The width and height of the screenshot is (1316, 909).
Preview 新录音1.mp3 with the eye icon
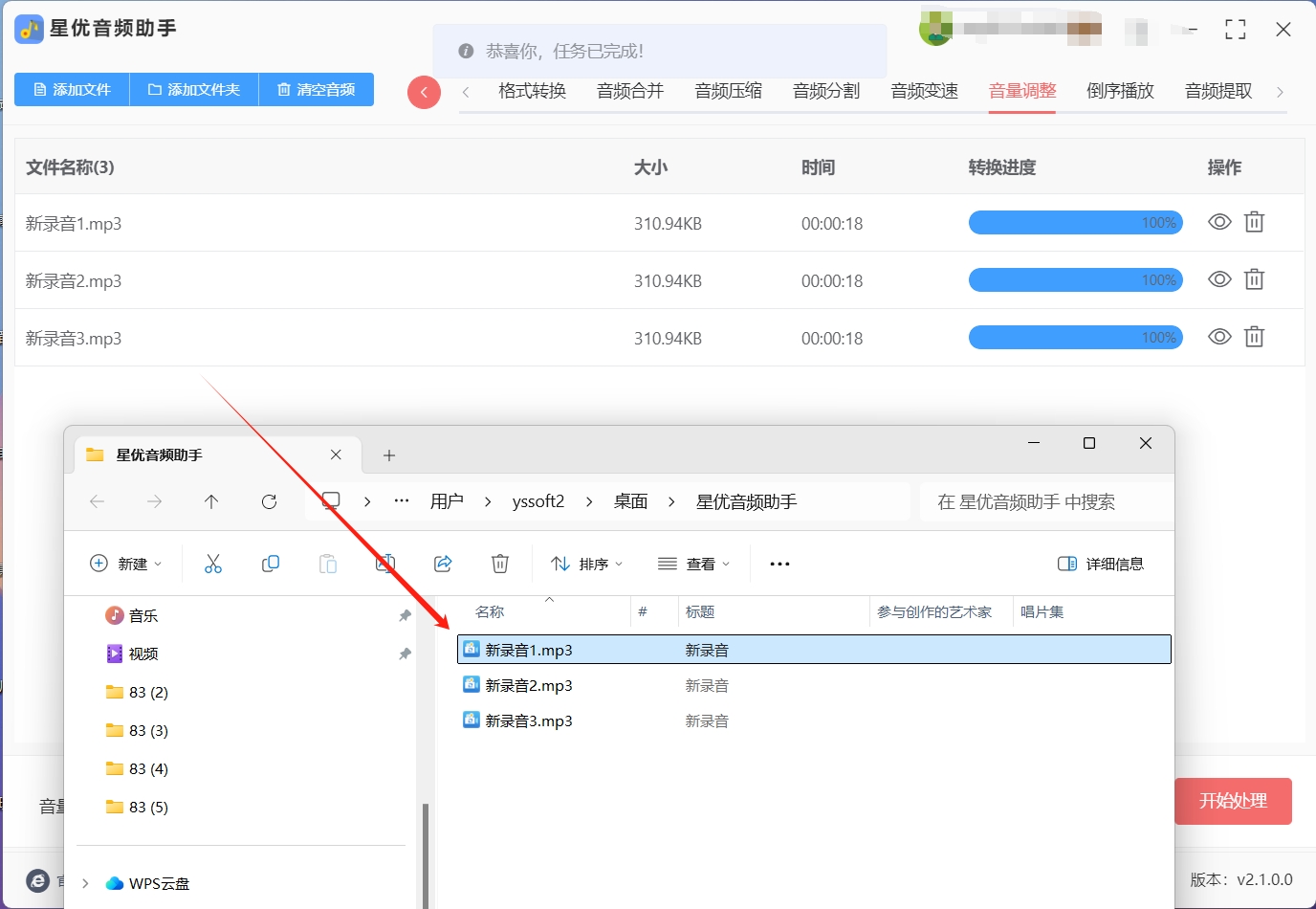point(1219,222)
